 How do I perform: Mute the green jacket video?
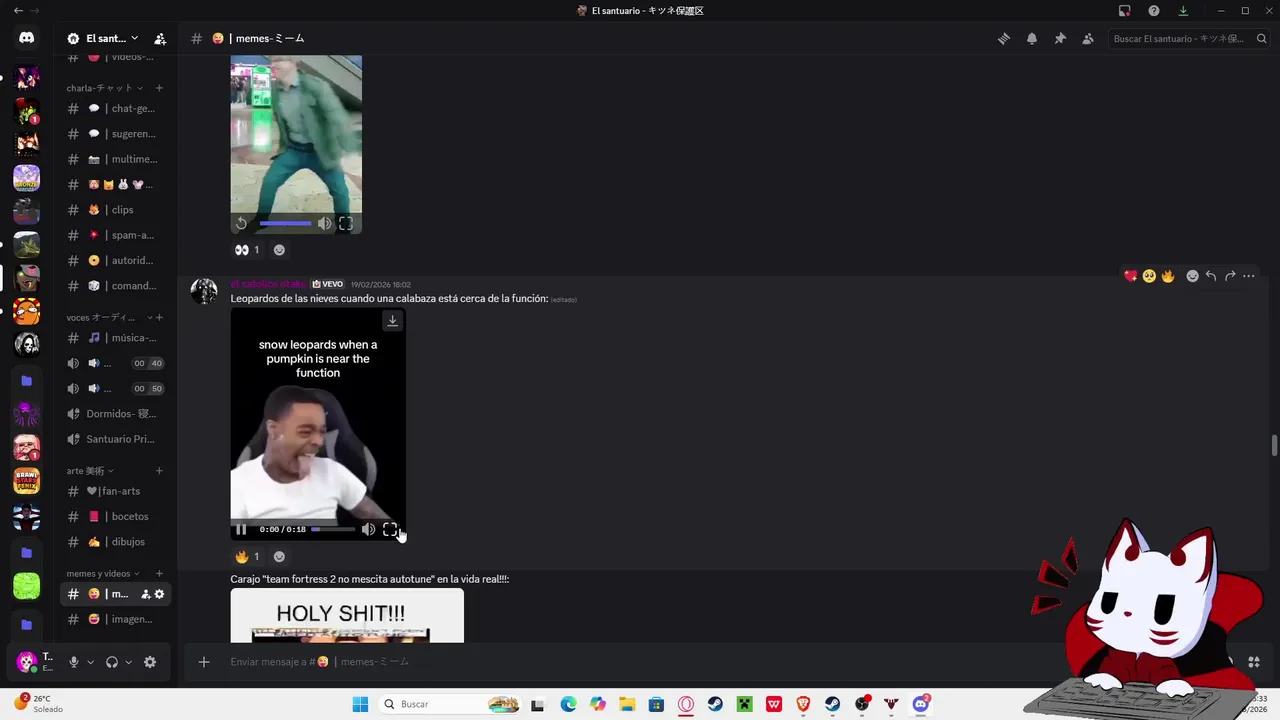[324, 224]
